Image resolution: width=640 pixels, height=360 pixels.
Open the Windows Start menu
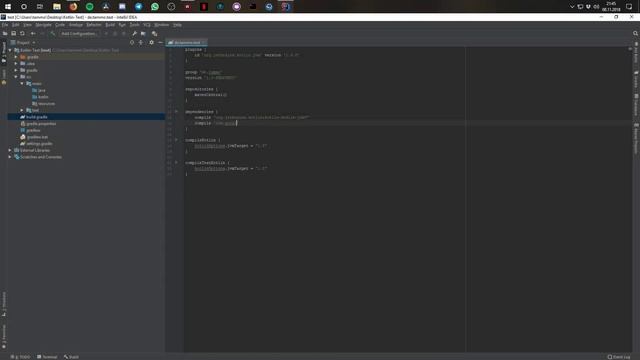click(x=8, y=7)
